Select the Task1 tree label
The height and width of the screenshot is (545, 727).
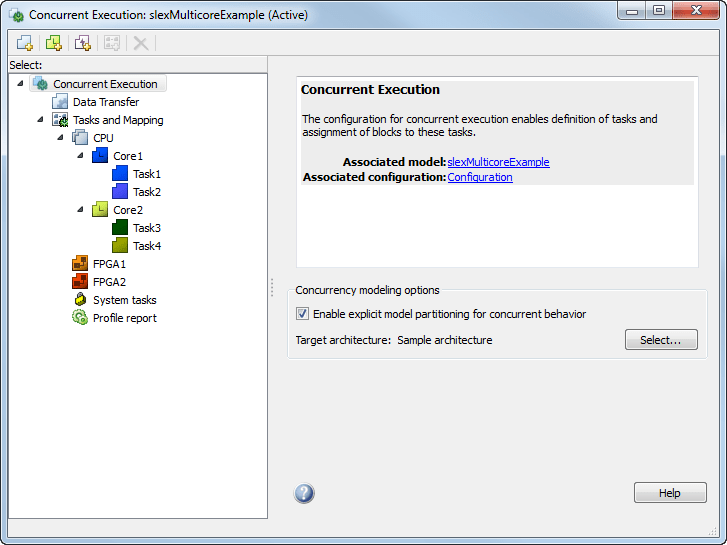[147, 174]
